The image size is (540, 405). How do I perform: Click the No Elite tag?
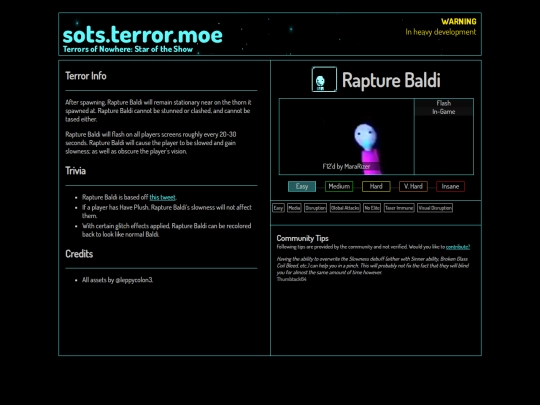(372, 208)
